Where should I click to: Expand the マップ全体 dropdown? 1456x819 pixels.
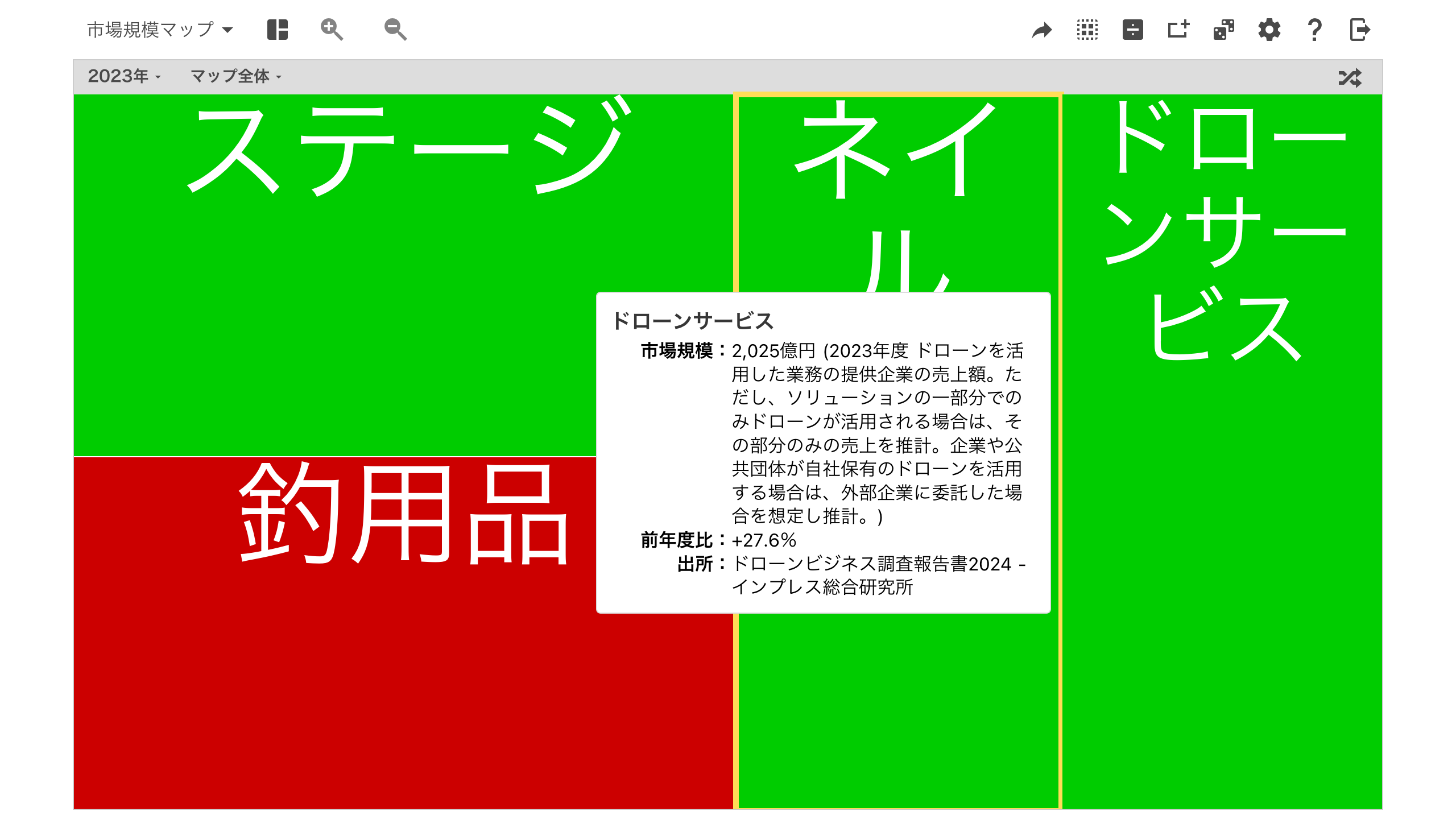coord(236,76)
